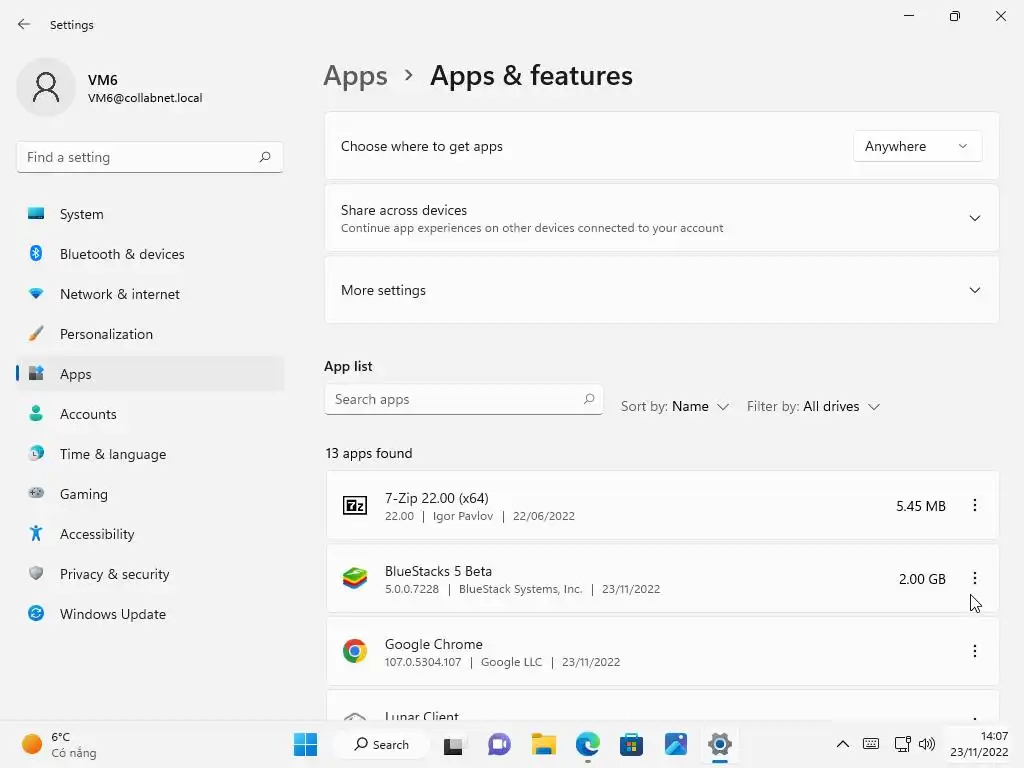Screen dimensions: 1024x768
Task: Open Network & internet category
Action: [x=150, y=294]
